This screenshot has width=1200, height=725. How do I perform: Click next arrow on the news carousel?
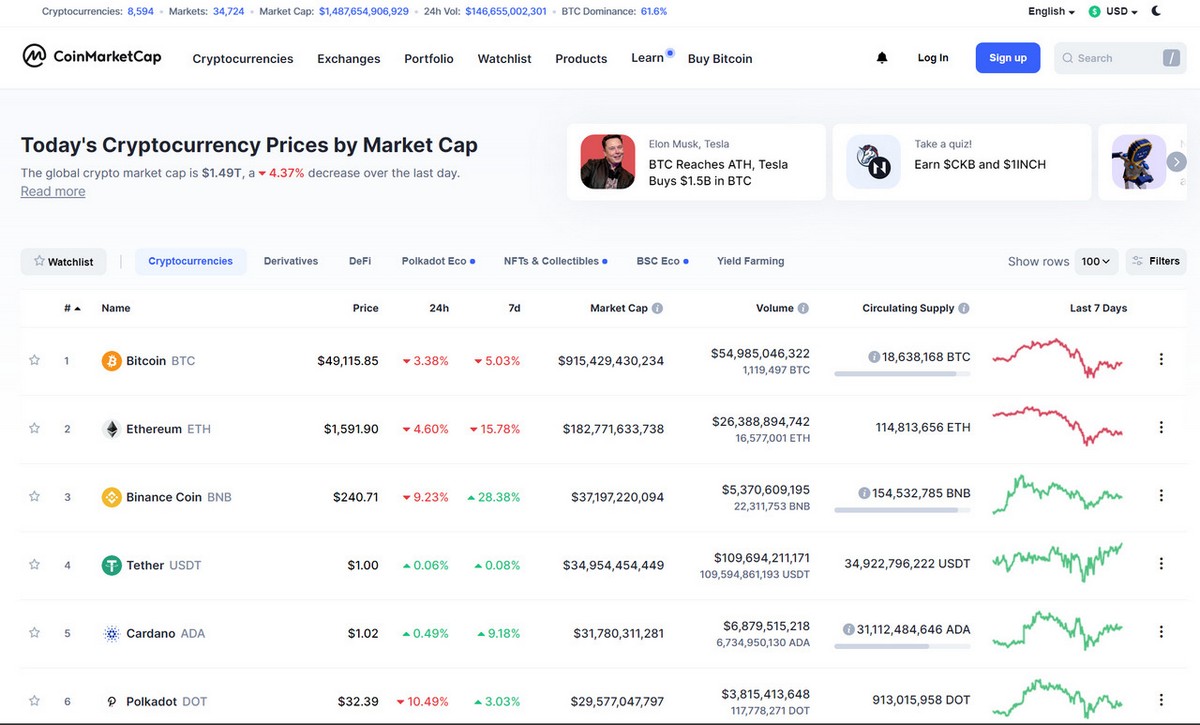[x=1177, y=161]
